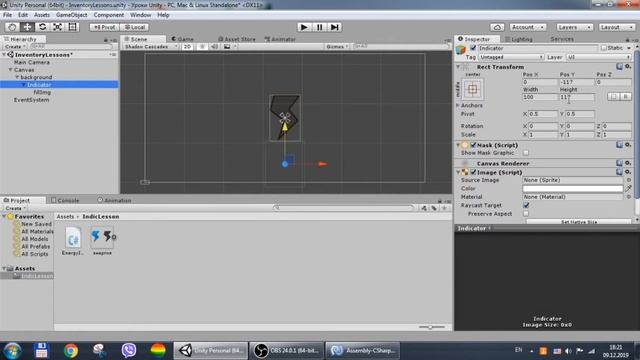The height and width of the screenshot is (360, 640).
Task: Toggle the 2D view mode button
Action: point(187,47)
